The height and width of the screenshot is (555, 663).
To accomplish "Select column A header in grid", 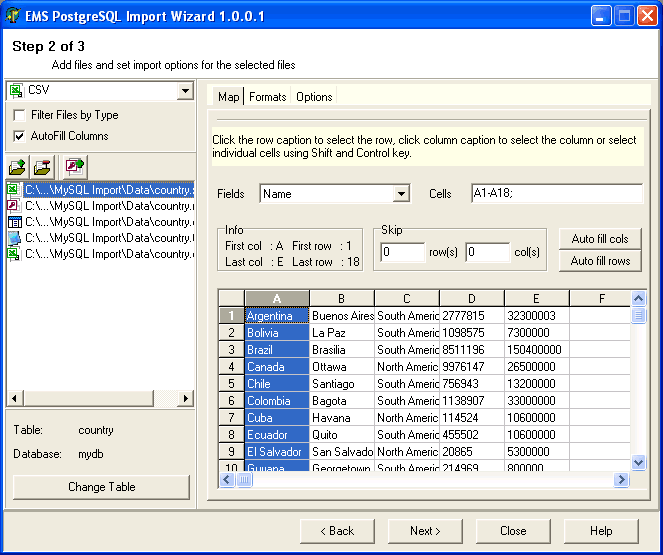I will point(277,298).
